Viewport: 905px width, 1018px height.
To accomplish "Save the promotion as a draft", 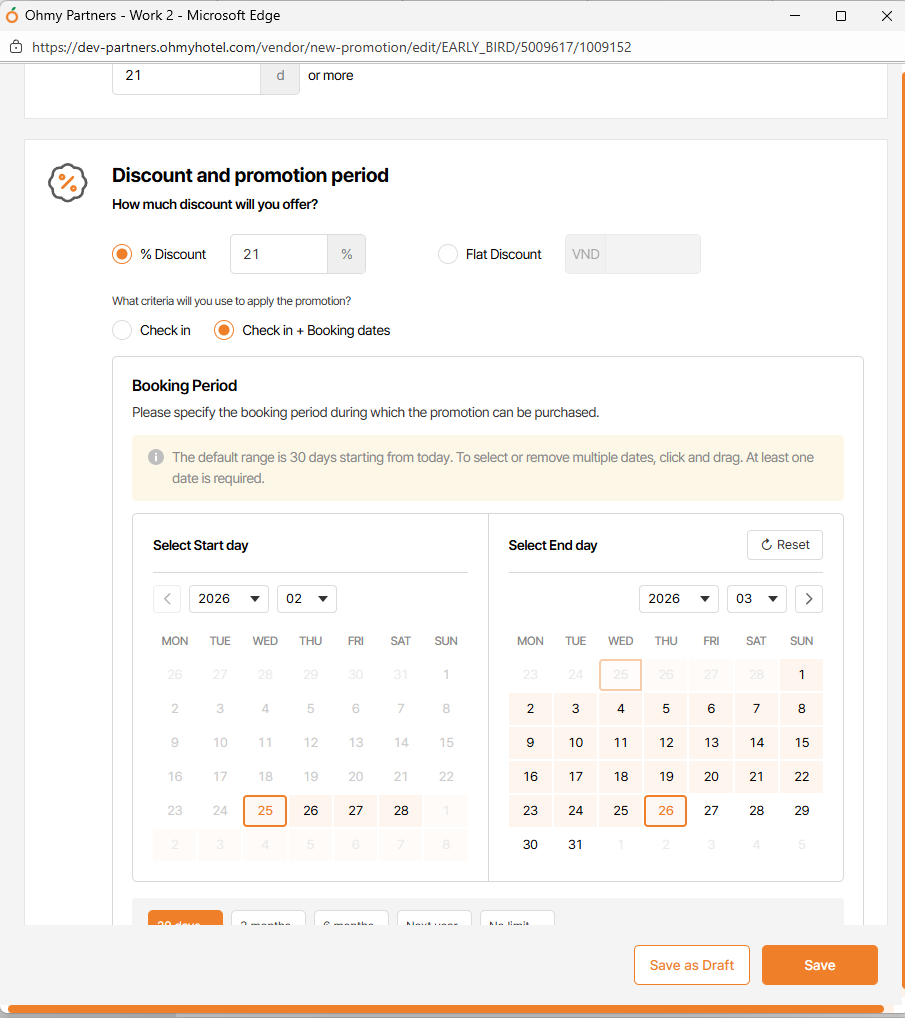I will tap(692, 965).
